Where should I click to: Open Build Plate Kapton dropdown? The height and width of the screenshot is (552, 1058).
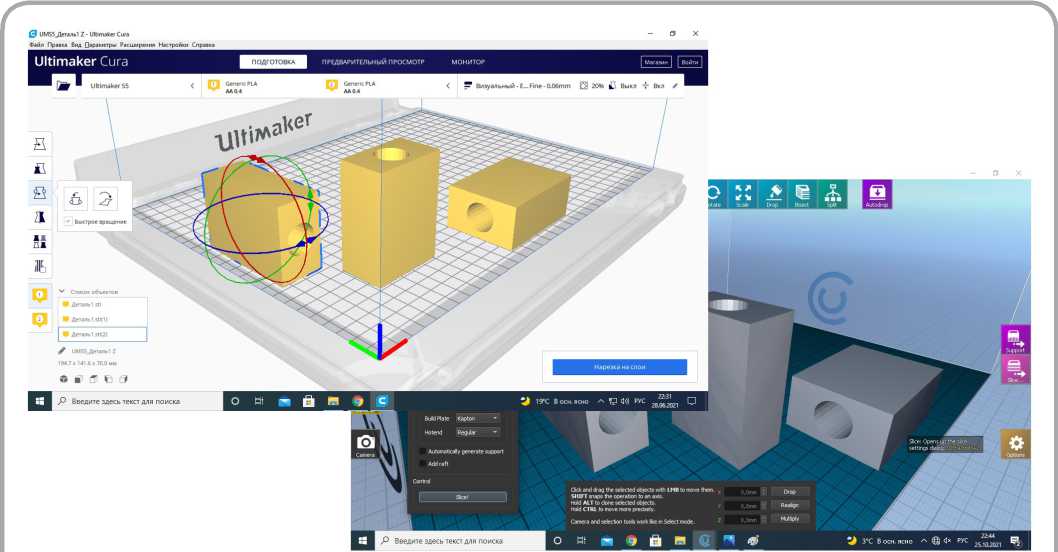point(478,418)
